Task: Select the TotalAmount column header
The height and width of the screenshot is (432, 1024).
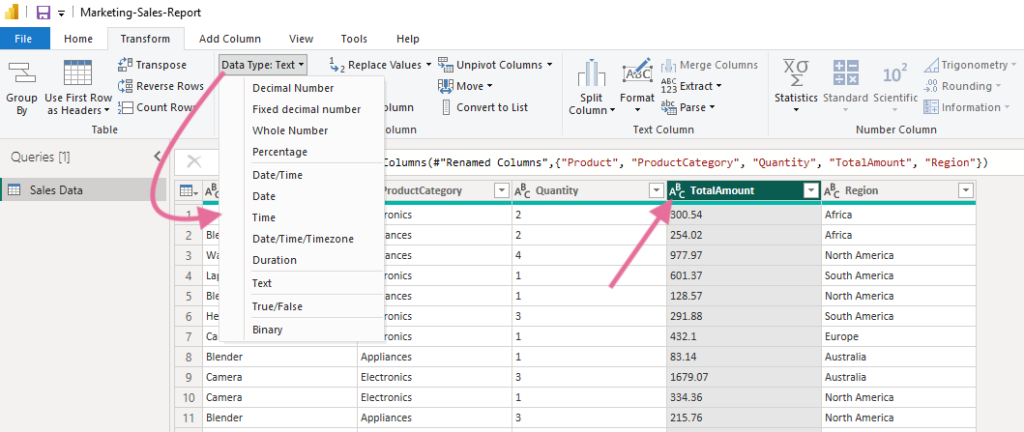Action: coord(744,191)
